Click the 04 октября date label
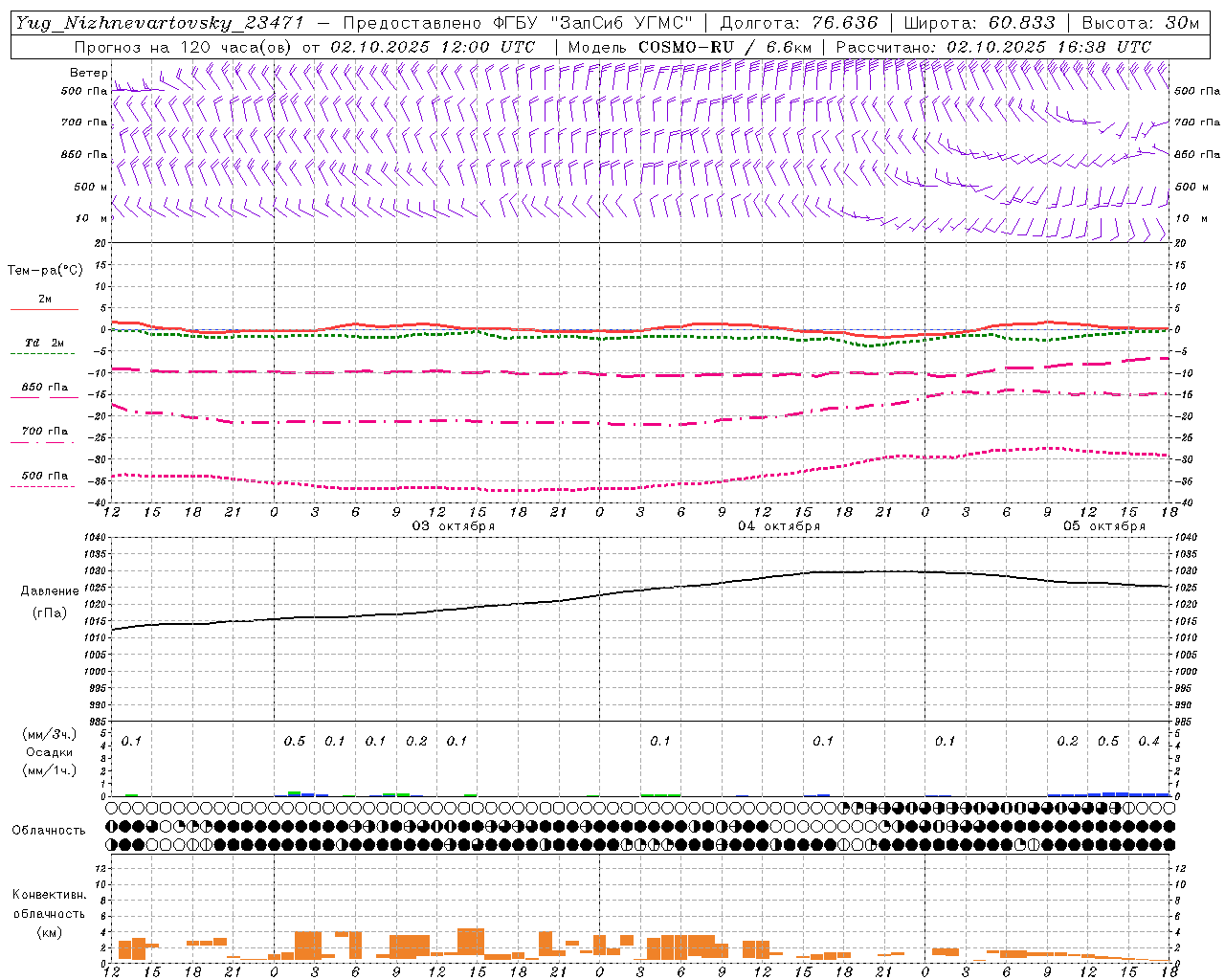 click(x=779, y=526)
